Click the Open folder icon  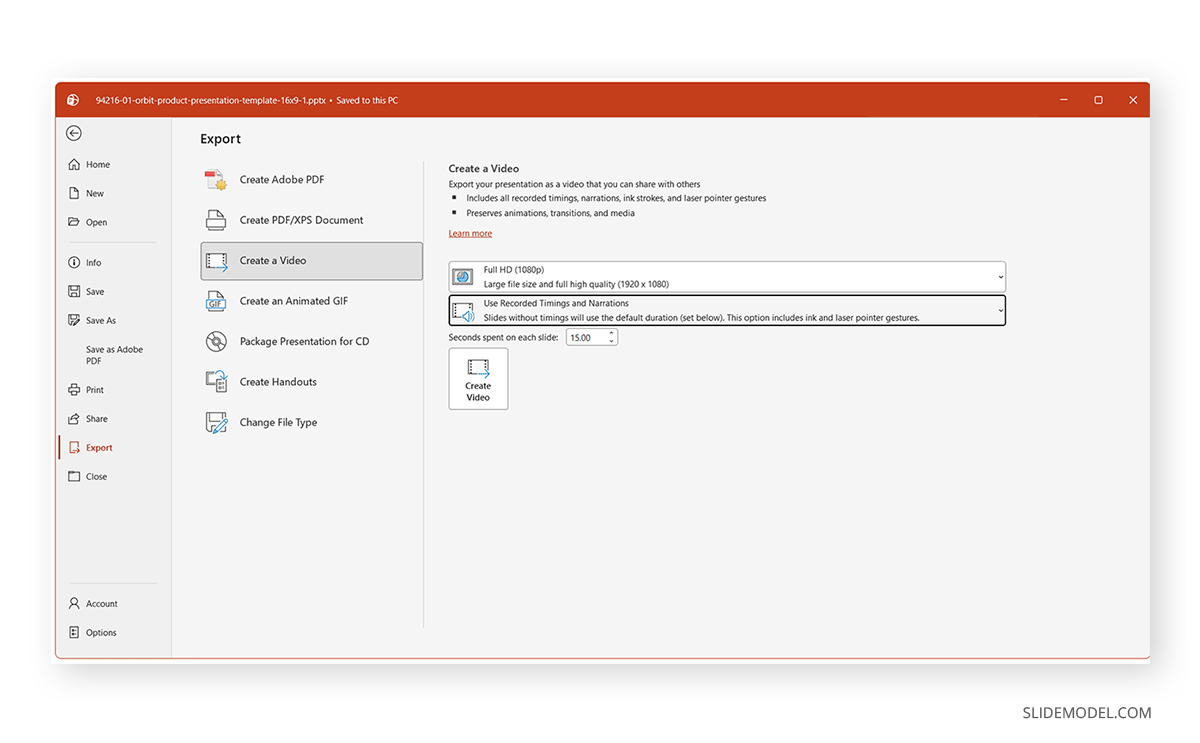pyautogui.click(x=74, y=222)
